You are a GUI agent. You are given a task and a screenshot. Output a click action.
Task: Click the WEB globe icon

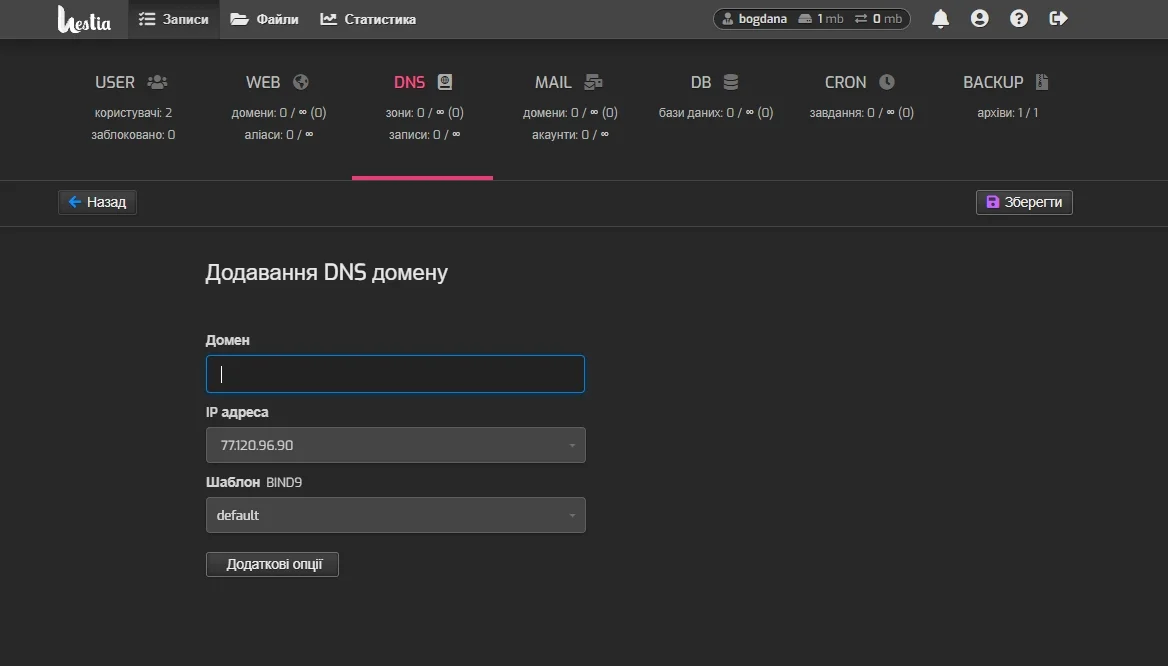[x=301, y=82]
